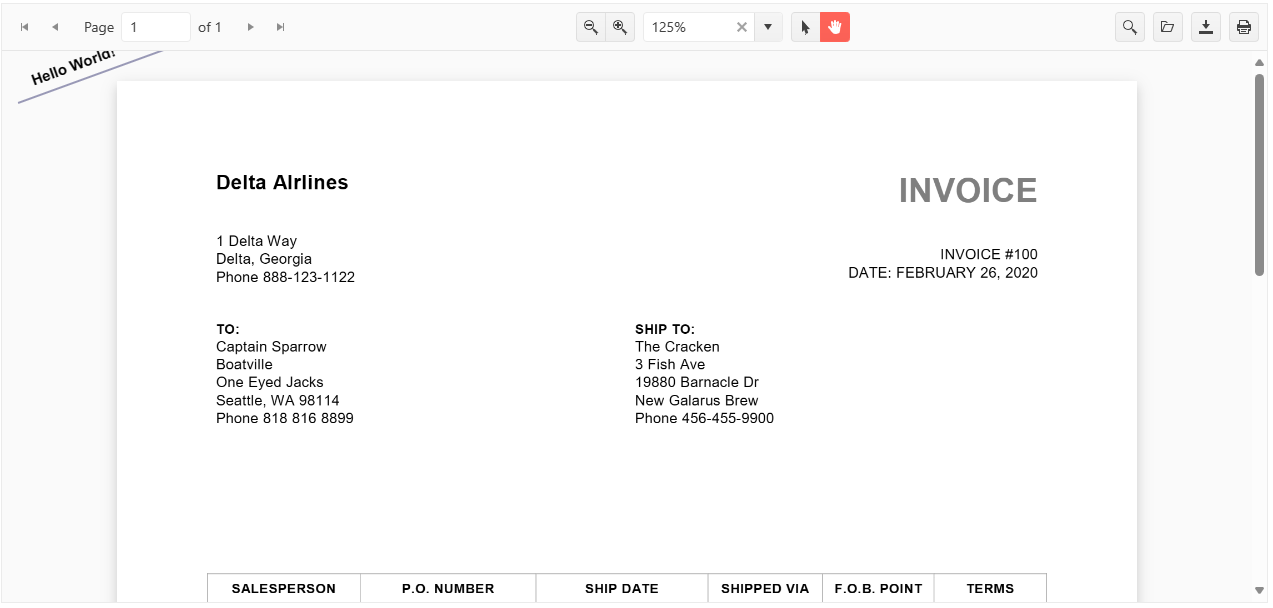Screen dimensions: 1273x608
Task: Click the zoom out magnifier icon
Action: click(x=591, y=27)
